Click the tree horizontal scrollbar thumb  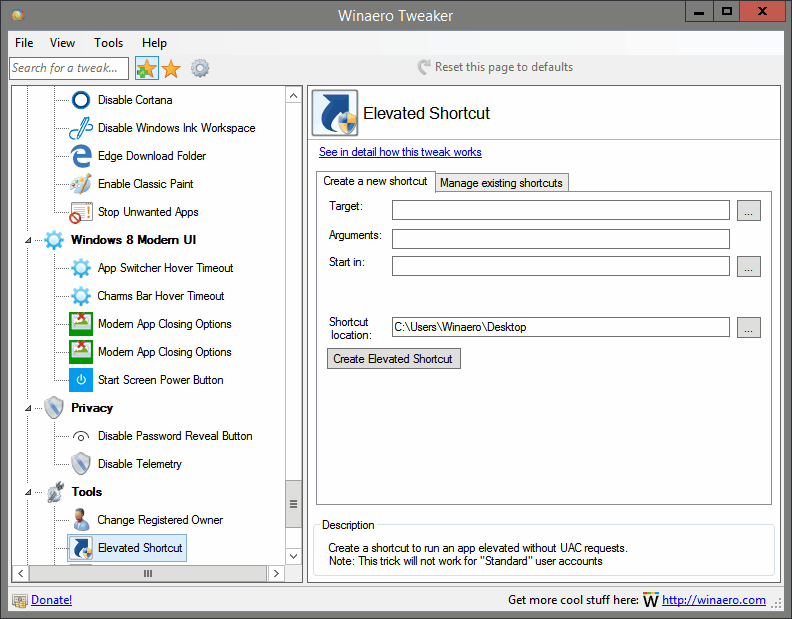[148, 574]
